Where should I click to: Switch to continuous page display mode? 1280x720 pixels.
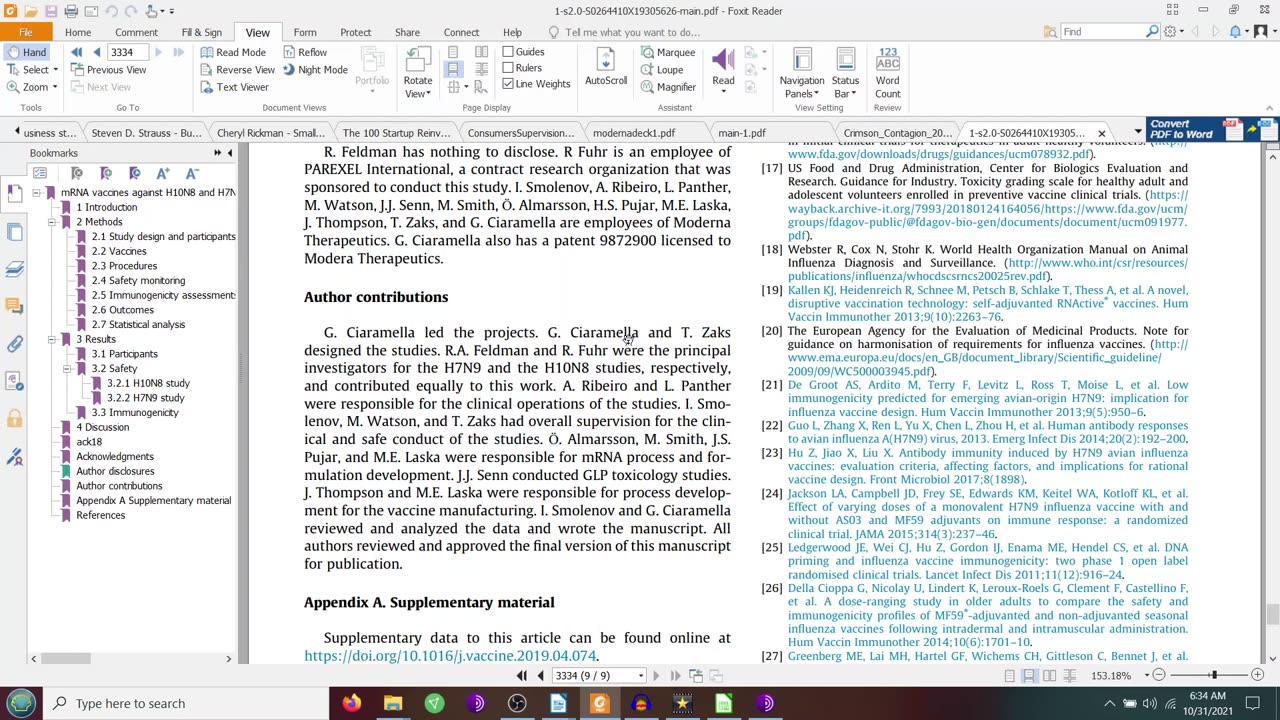click(x=453, y=70)
